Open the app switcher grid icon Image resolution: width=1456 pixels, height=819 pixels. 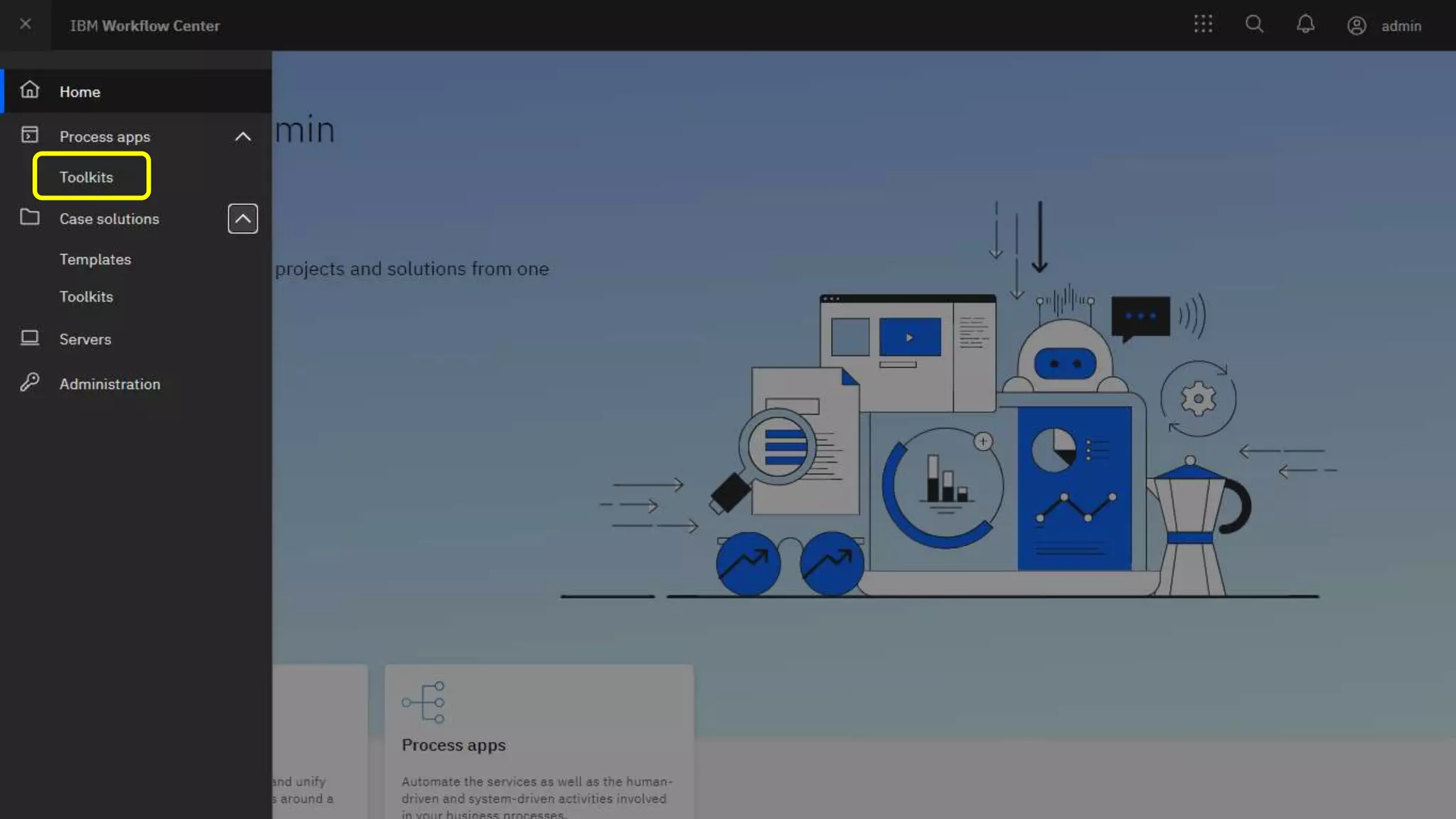(x=1203, y=24)
